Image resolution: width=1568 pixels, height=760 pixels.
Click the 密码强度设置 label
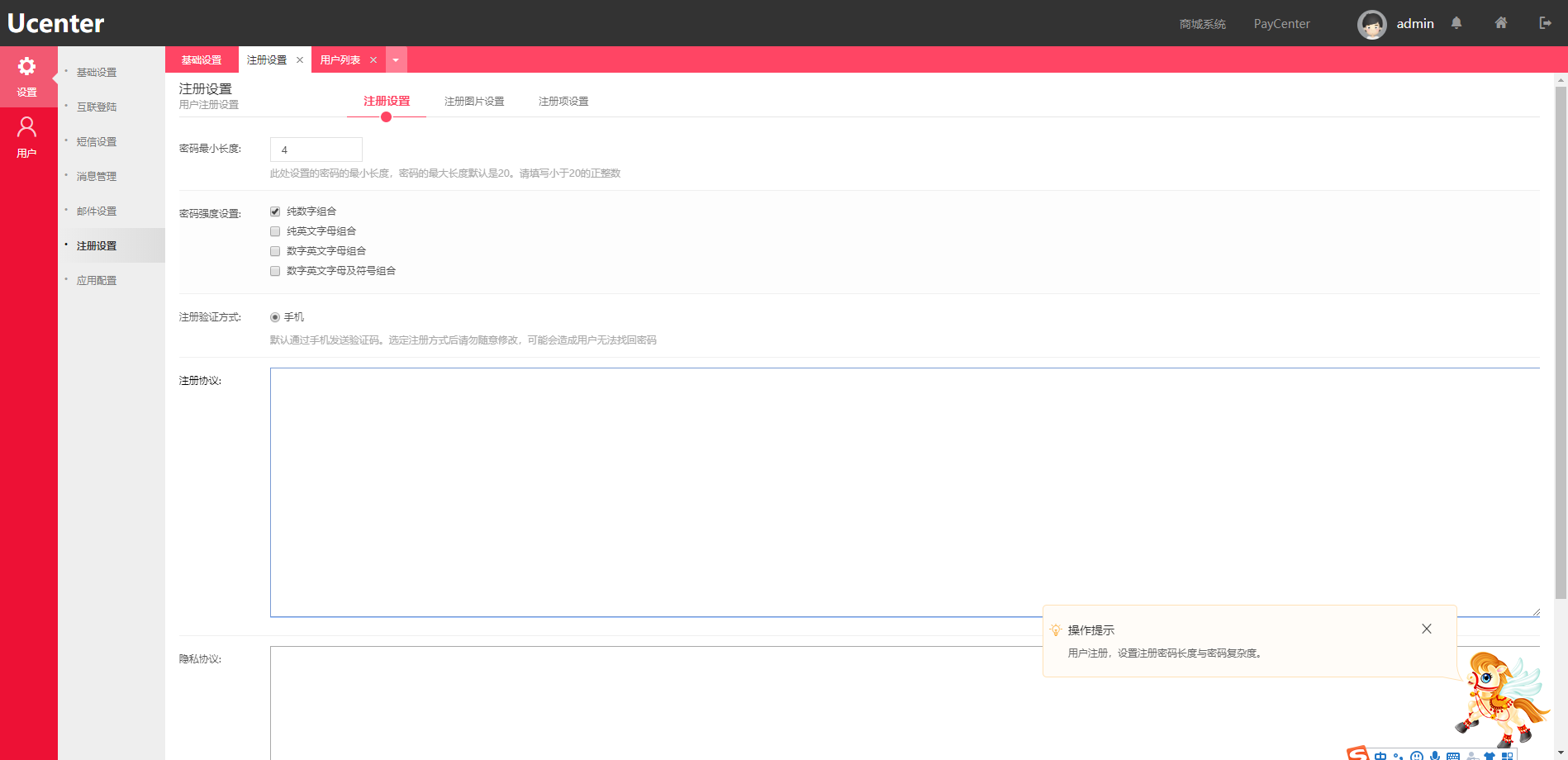210,213
